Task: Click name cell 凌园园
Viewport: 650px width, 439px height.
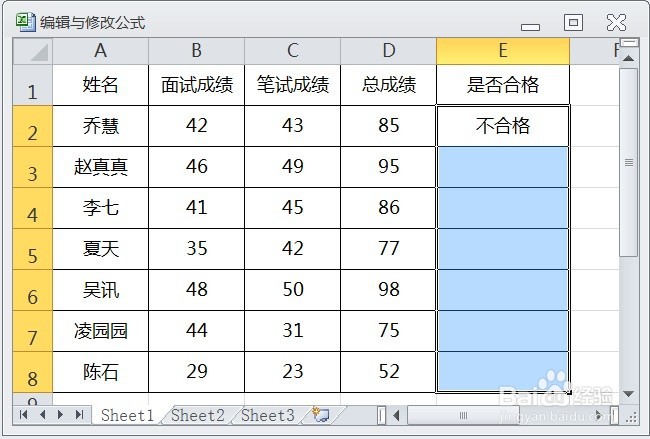Action: click(x=100, y=331)
